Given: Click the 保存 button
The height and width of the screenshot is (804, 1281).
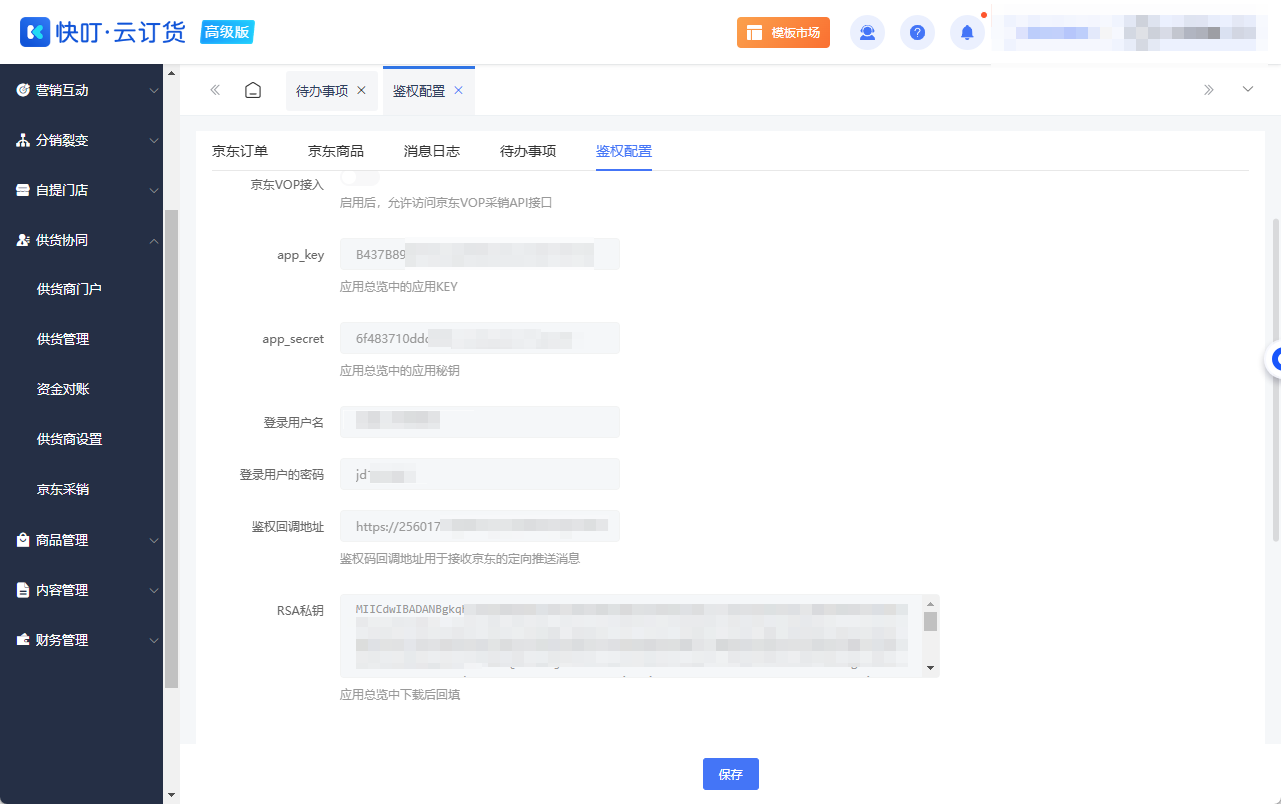Looking at the screenshot, I should click(x=731, y=774).
